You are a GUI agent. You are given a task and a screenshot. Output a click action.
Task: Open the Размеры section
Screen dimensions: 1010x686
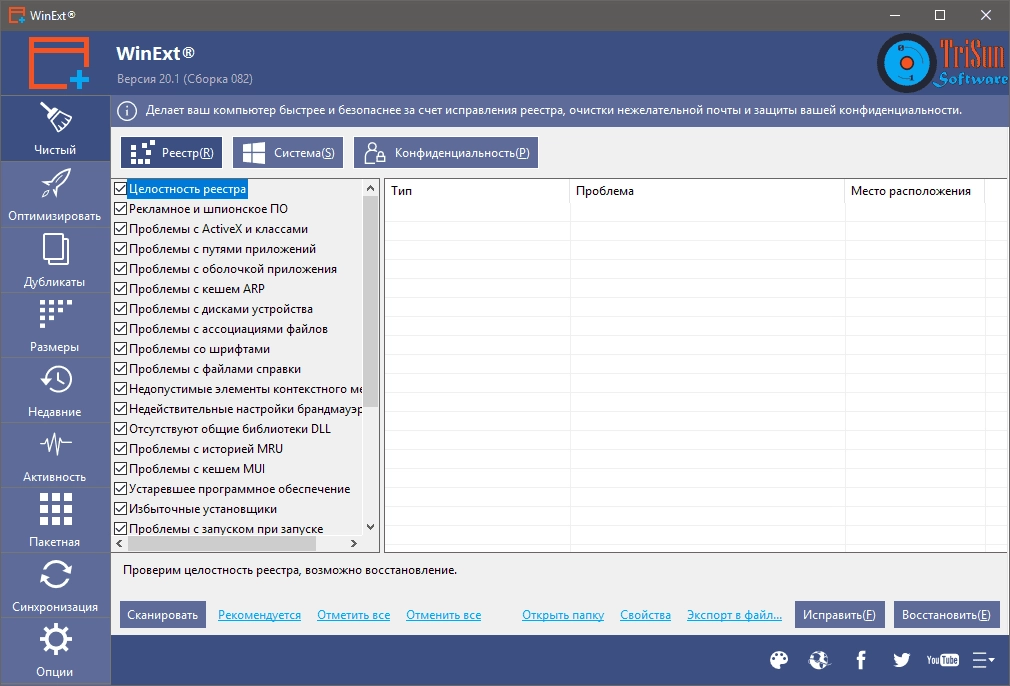55,325
